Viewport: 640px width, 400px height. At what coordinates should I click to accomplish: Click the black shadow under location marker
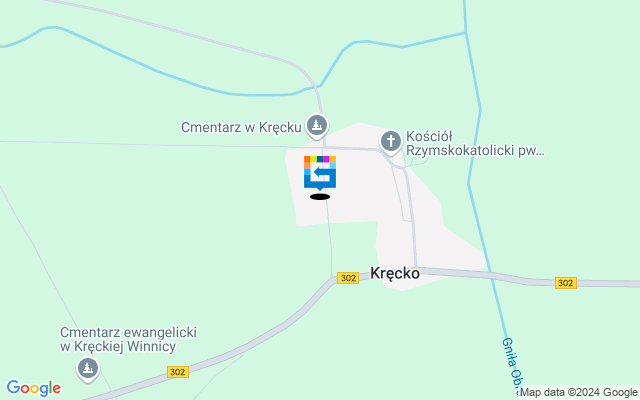pyautogui.click(x=320, y=197)
